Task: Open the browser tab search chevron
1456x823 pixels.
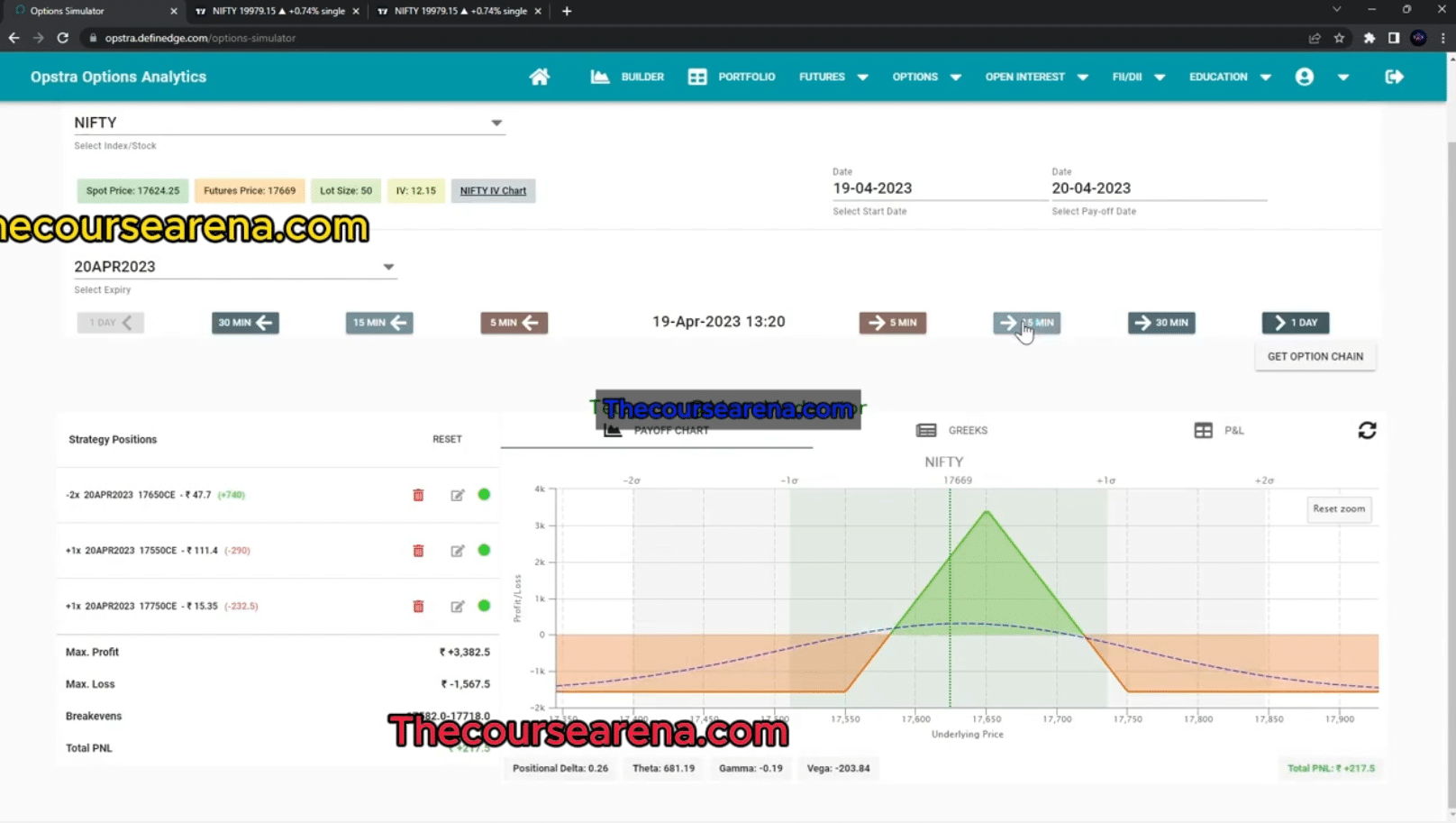Action: [1336, 10]
